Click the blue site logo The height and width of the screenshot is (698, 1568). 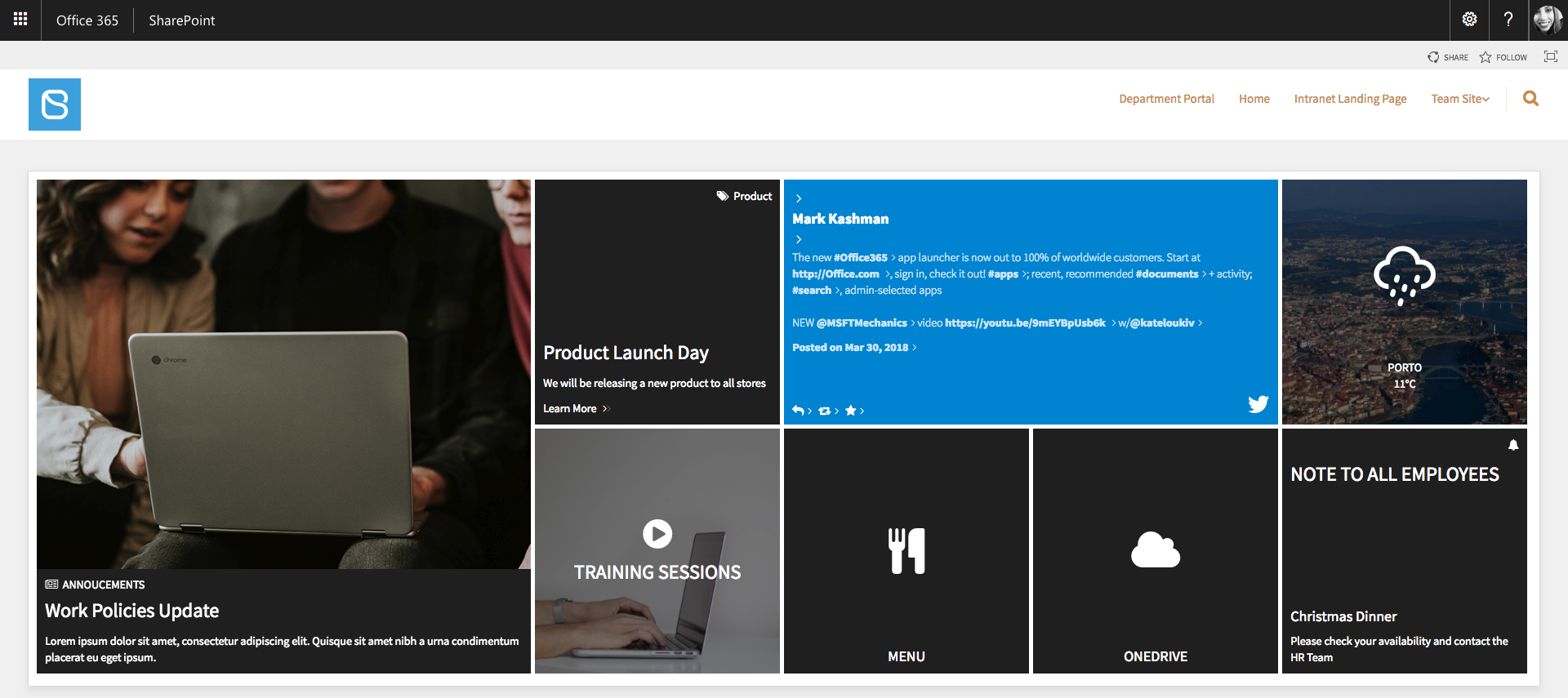pyautogui.click(x=55, y=104)
